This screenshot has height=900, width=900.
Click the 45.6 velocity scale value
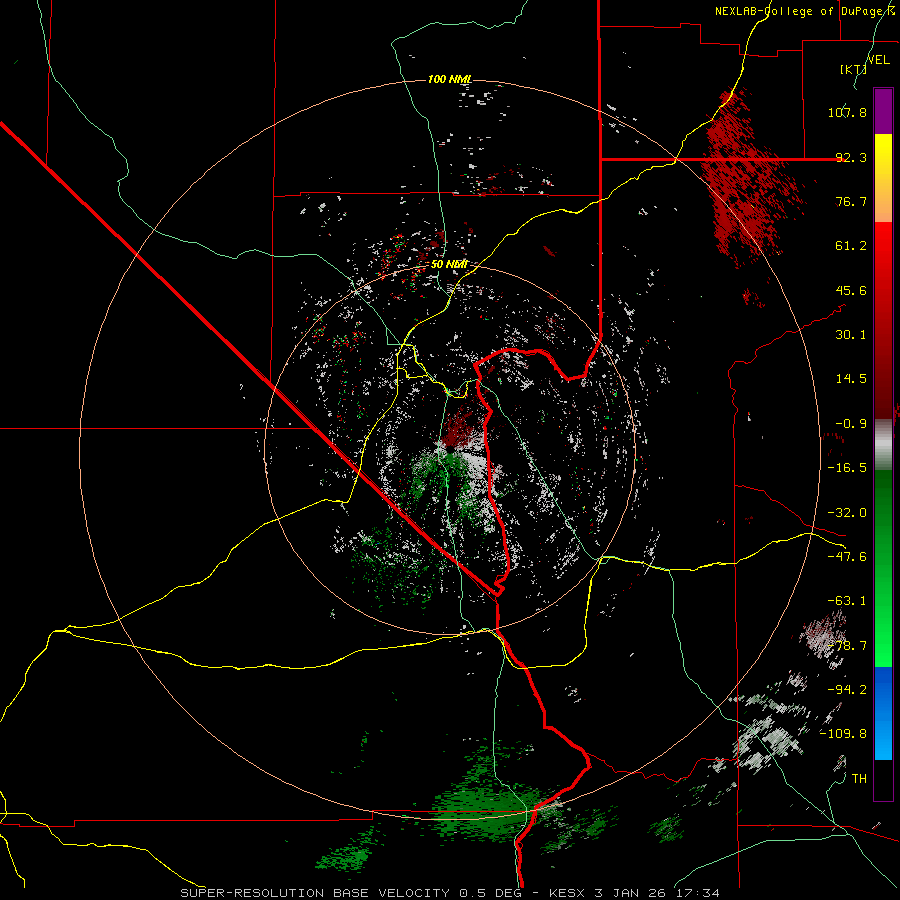click(x=851, y=290)
